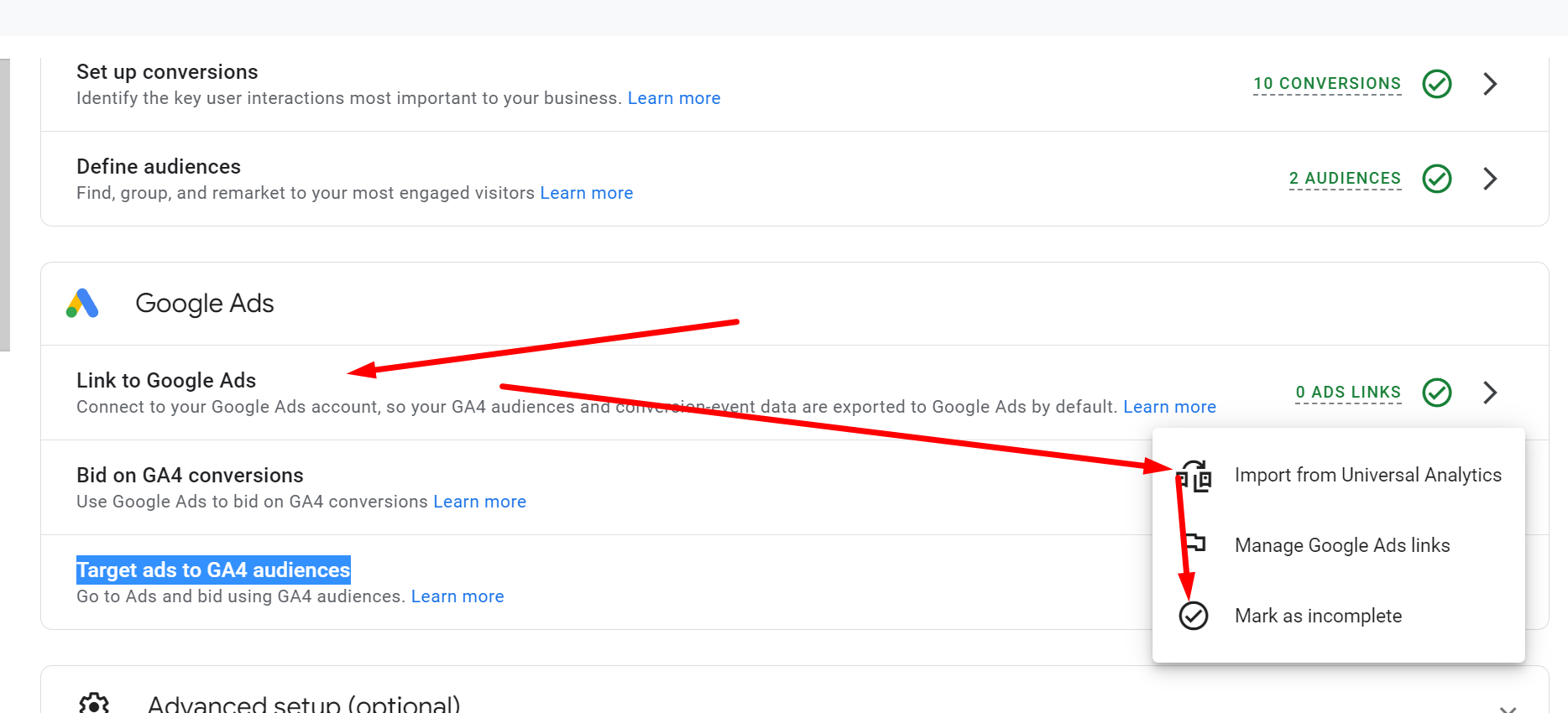Click the Define audiences heading
The image size is (1568, 713).
(x=159, y=167)
